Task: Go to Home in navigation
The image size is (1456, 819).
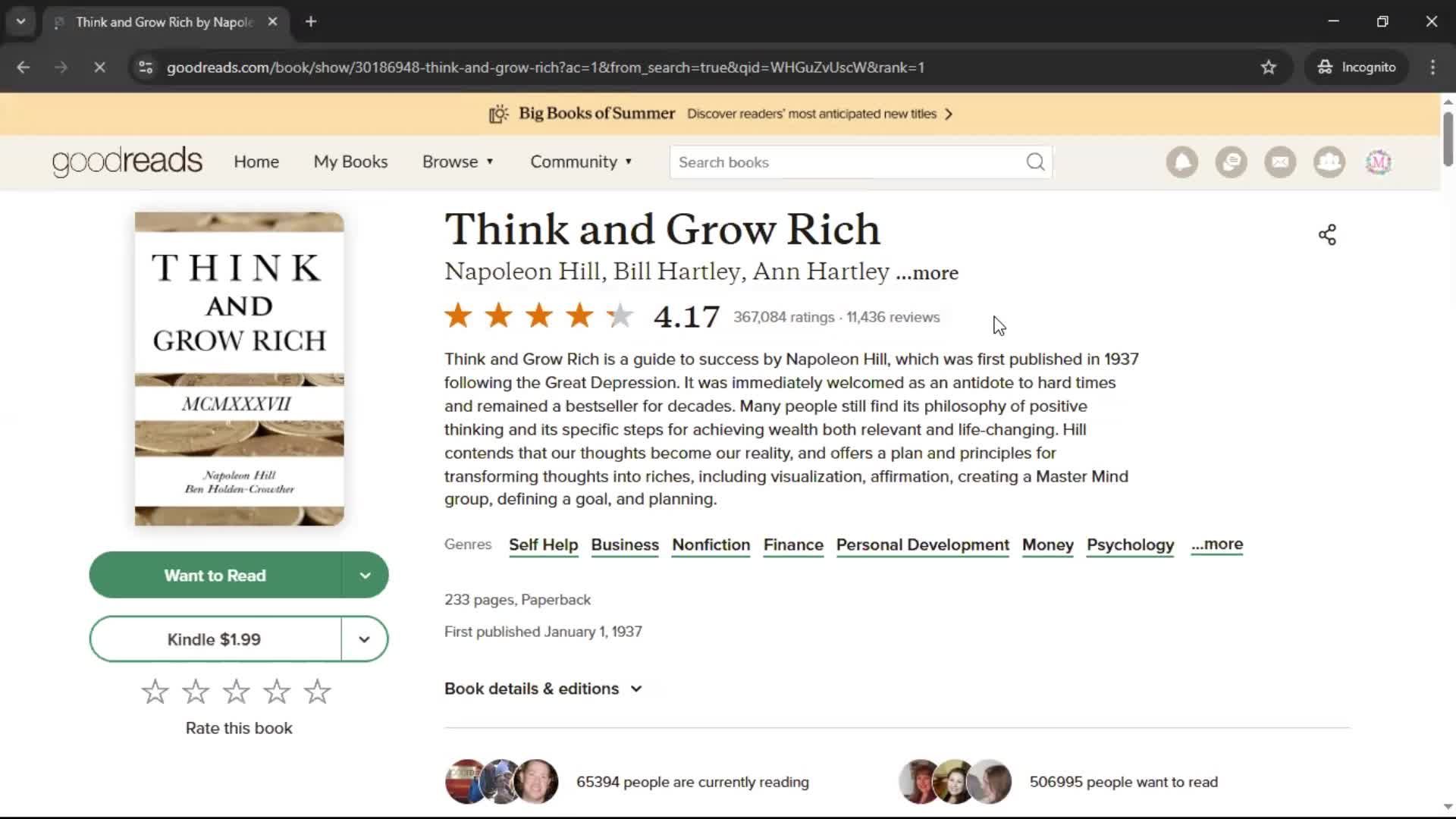Action: 256,162
